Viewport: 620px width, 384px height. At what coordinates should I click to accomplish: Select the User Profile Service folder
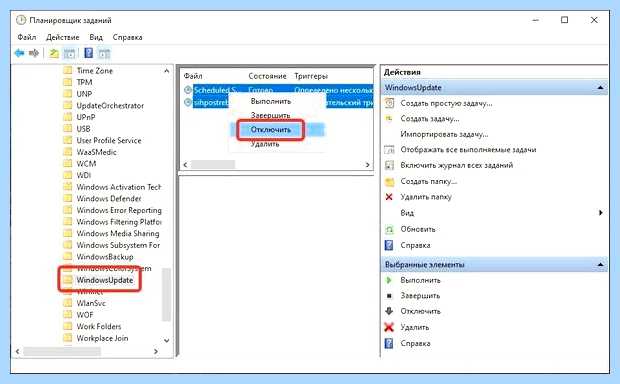pyautogui.click(x=109, y=140)
